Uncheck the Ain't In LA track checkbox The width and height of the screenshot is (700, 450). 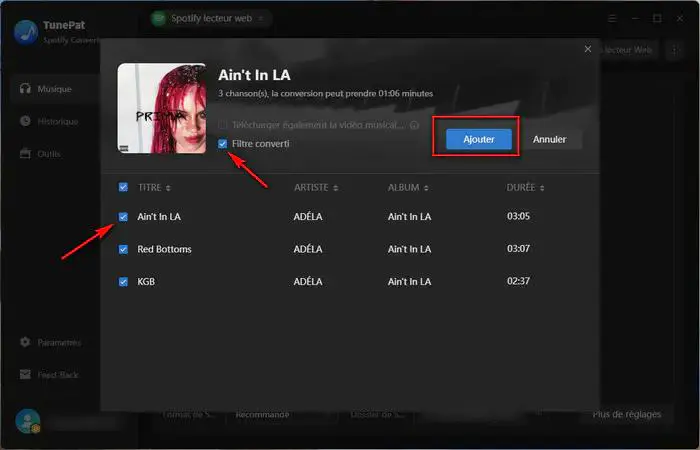click(123, 217)
